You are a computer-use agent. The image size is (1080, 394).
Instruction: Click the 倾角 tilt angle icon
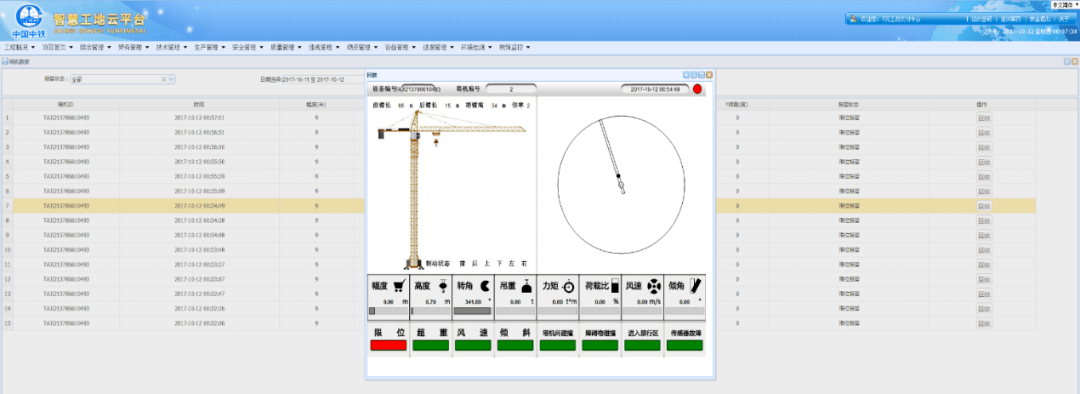(696, 285)
